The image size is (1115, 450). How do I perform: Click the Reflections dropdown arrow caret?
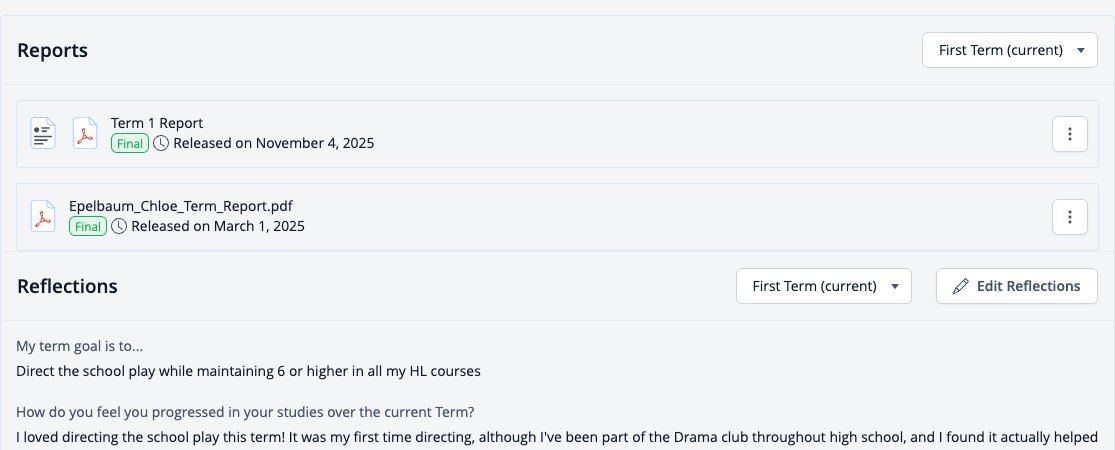pos(895,286)
